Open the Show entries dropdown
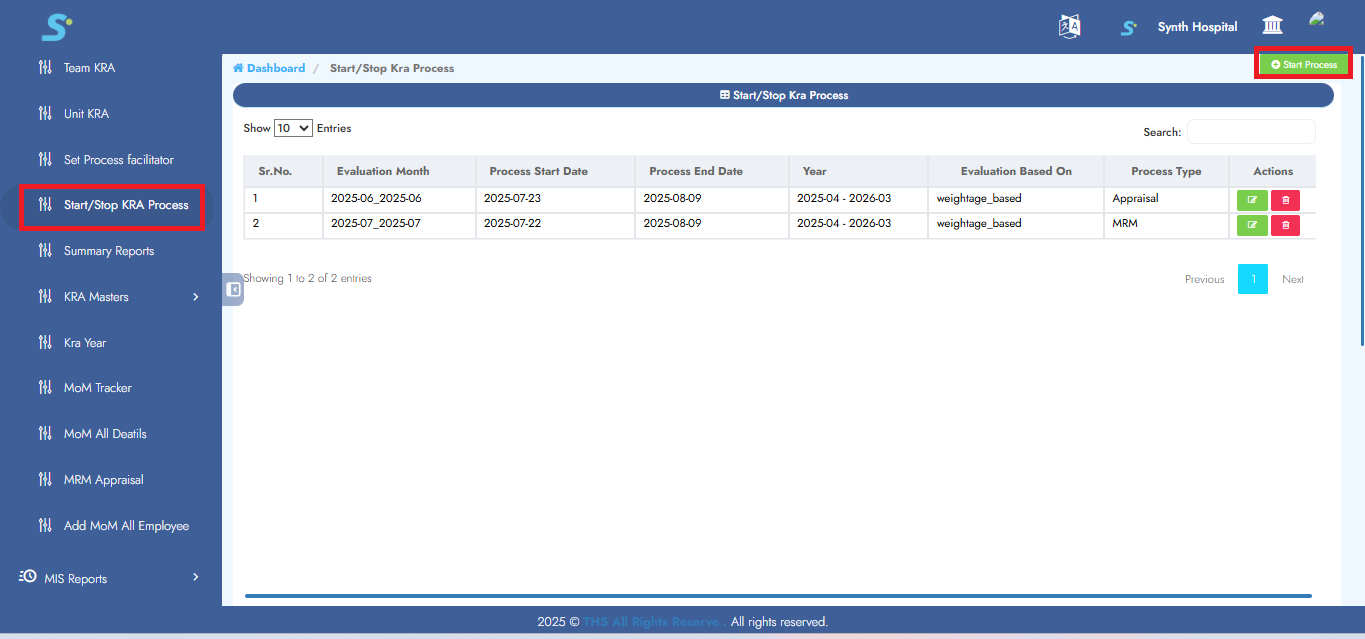 point(291,128)
